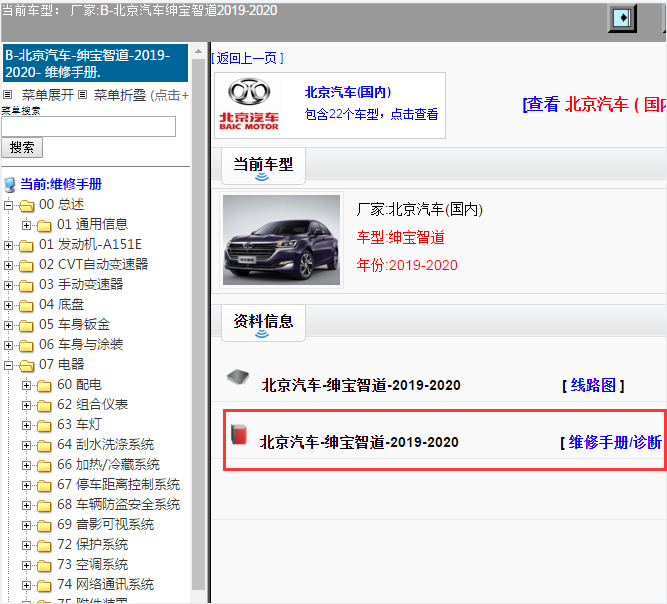Open the 北京汽车(国内) brand link
This screenshot has width=667, height=604.
(348, 92)
